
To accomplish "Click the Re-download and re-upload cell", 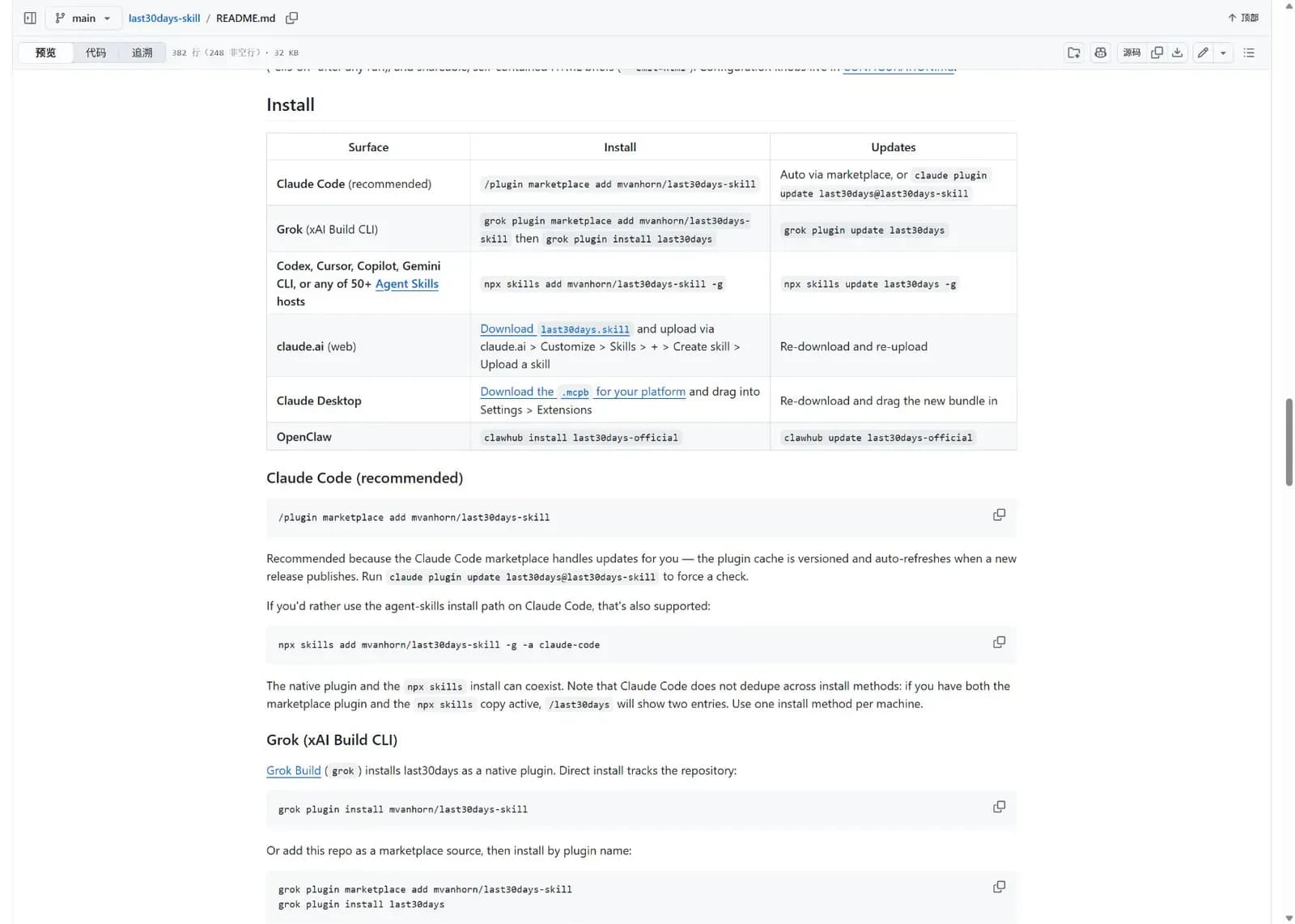I will pyautogui.click(x=894, y=346).
